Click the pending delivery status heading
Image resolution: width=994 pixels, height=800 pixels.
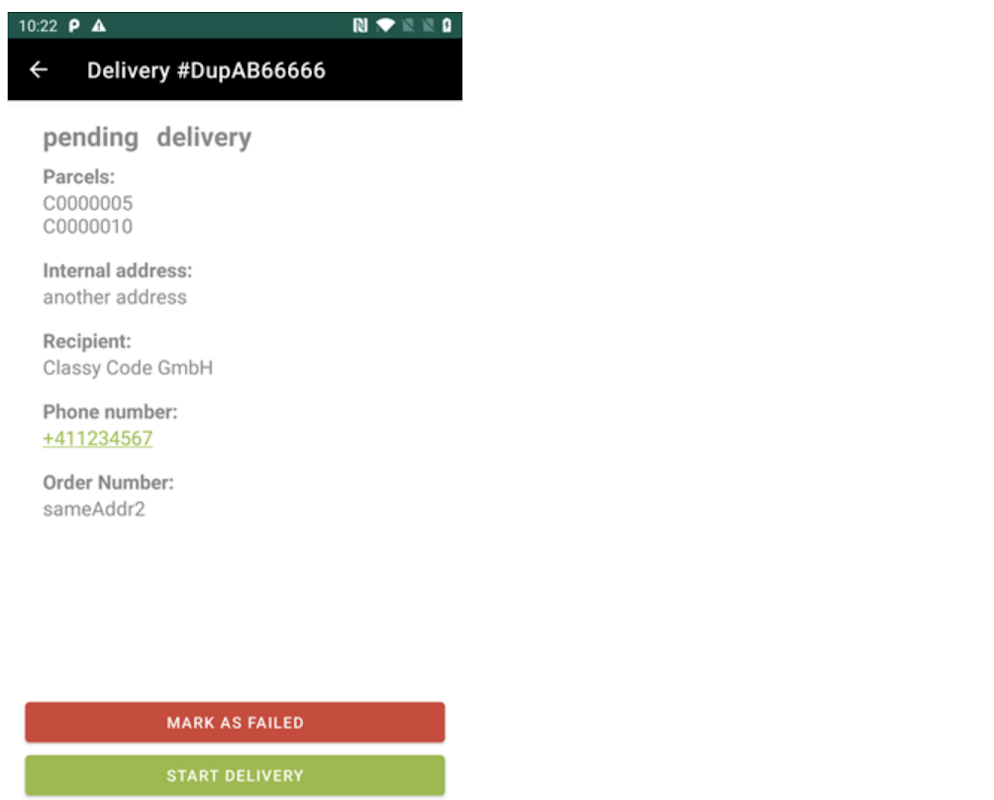click(x=147, y=138)
